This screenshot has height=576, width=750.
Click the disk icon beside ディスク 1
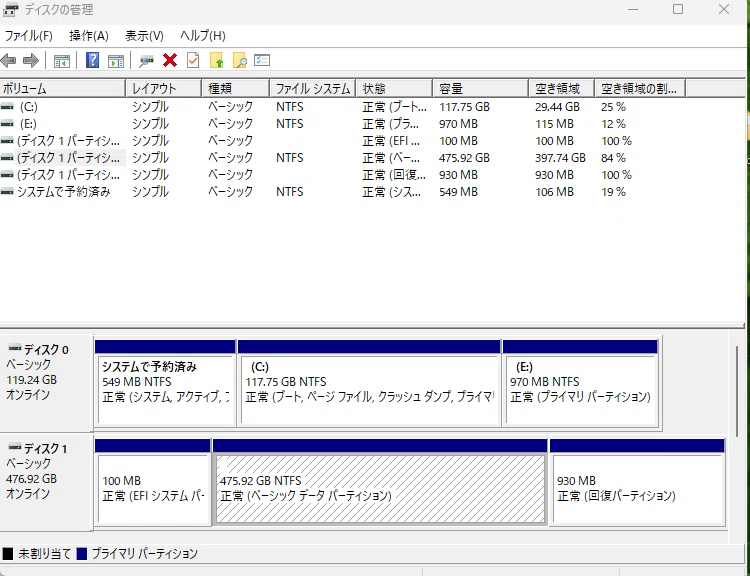click(15, 447)
